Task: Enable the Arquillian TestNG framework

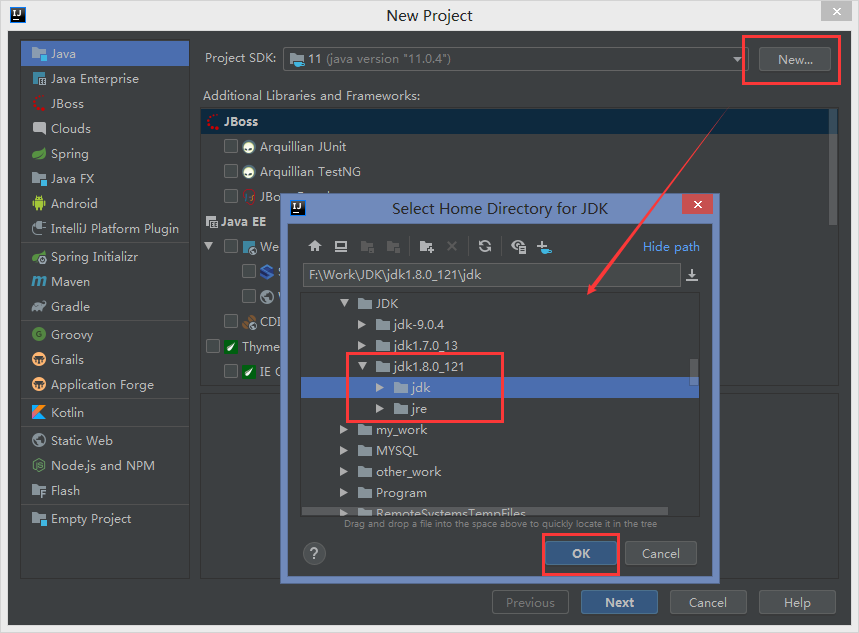Action: tap(231, 170)
